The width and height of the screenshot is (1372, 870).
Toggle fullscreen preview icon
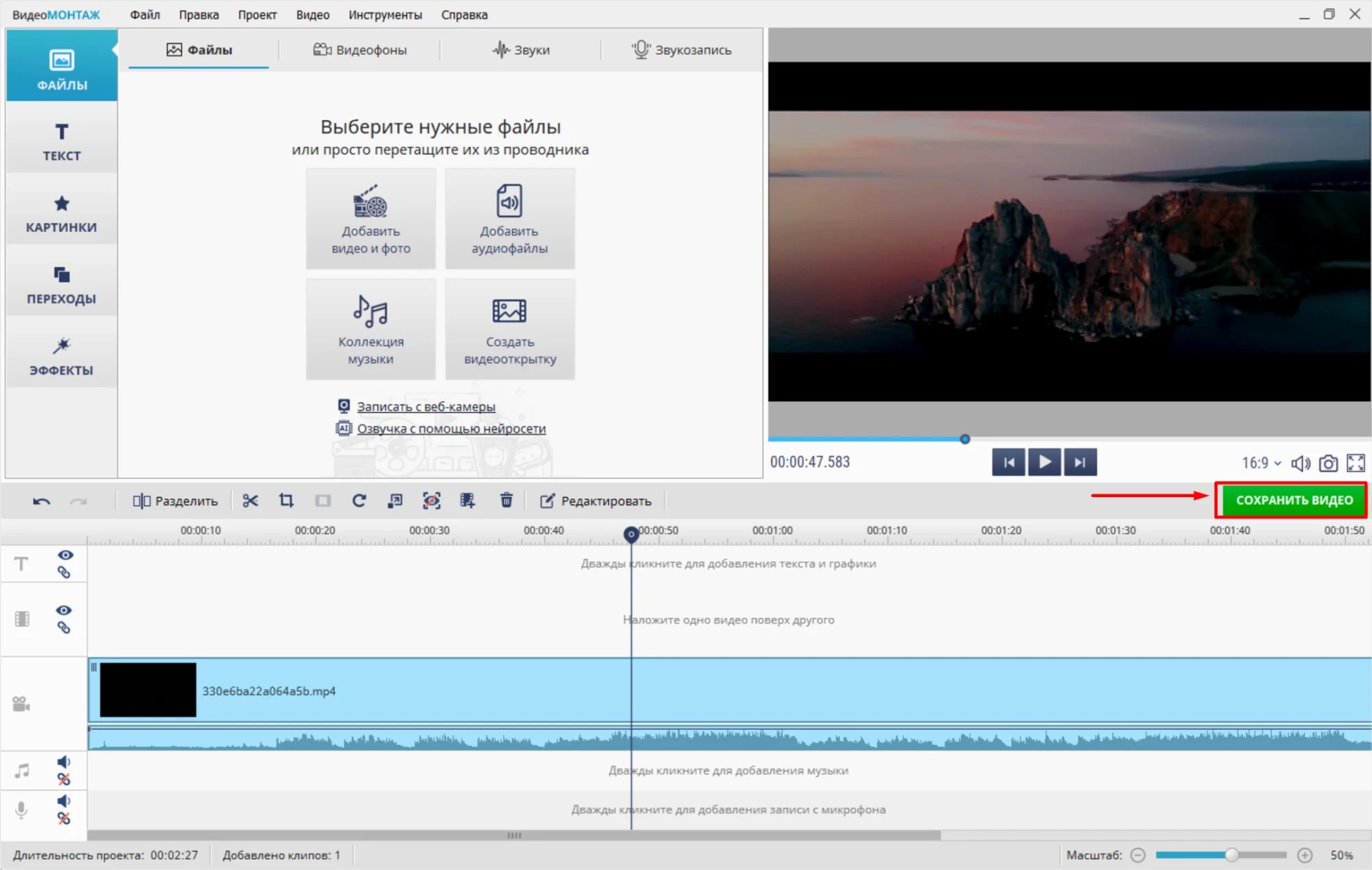point(1356,463)
